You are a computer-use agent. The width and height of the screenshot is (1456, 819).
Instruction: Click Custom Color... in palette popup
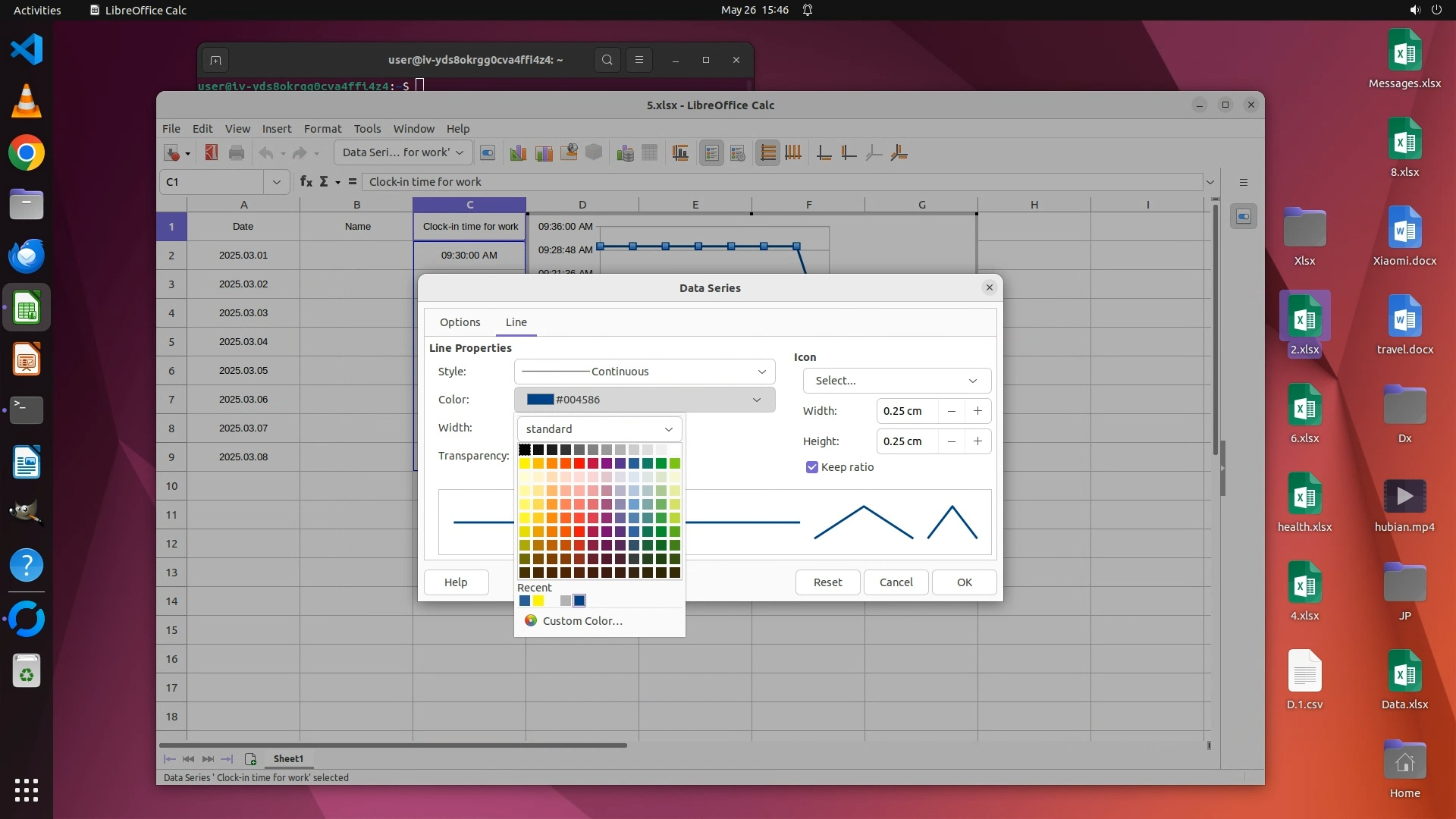582,621
